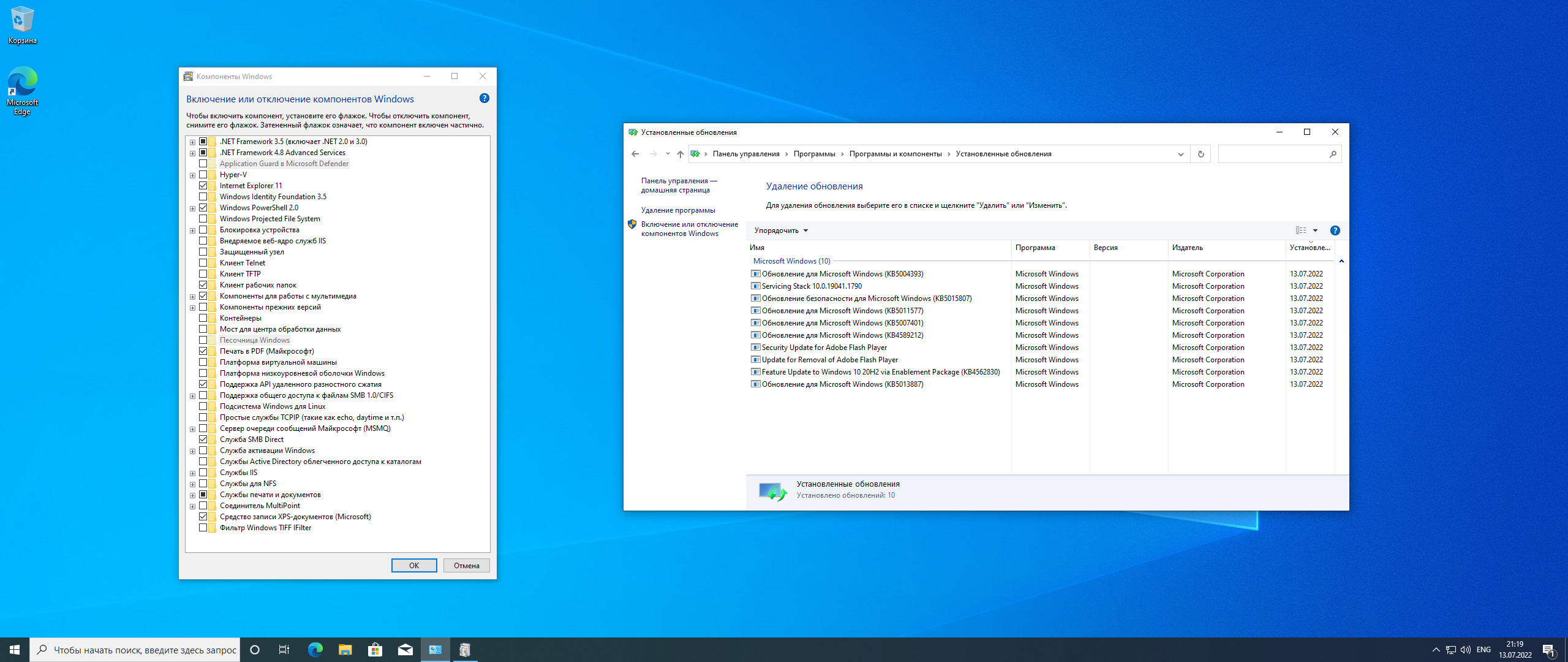Click Отмена button
The image size is (1568, 662).
467,566
